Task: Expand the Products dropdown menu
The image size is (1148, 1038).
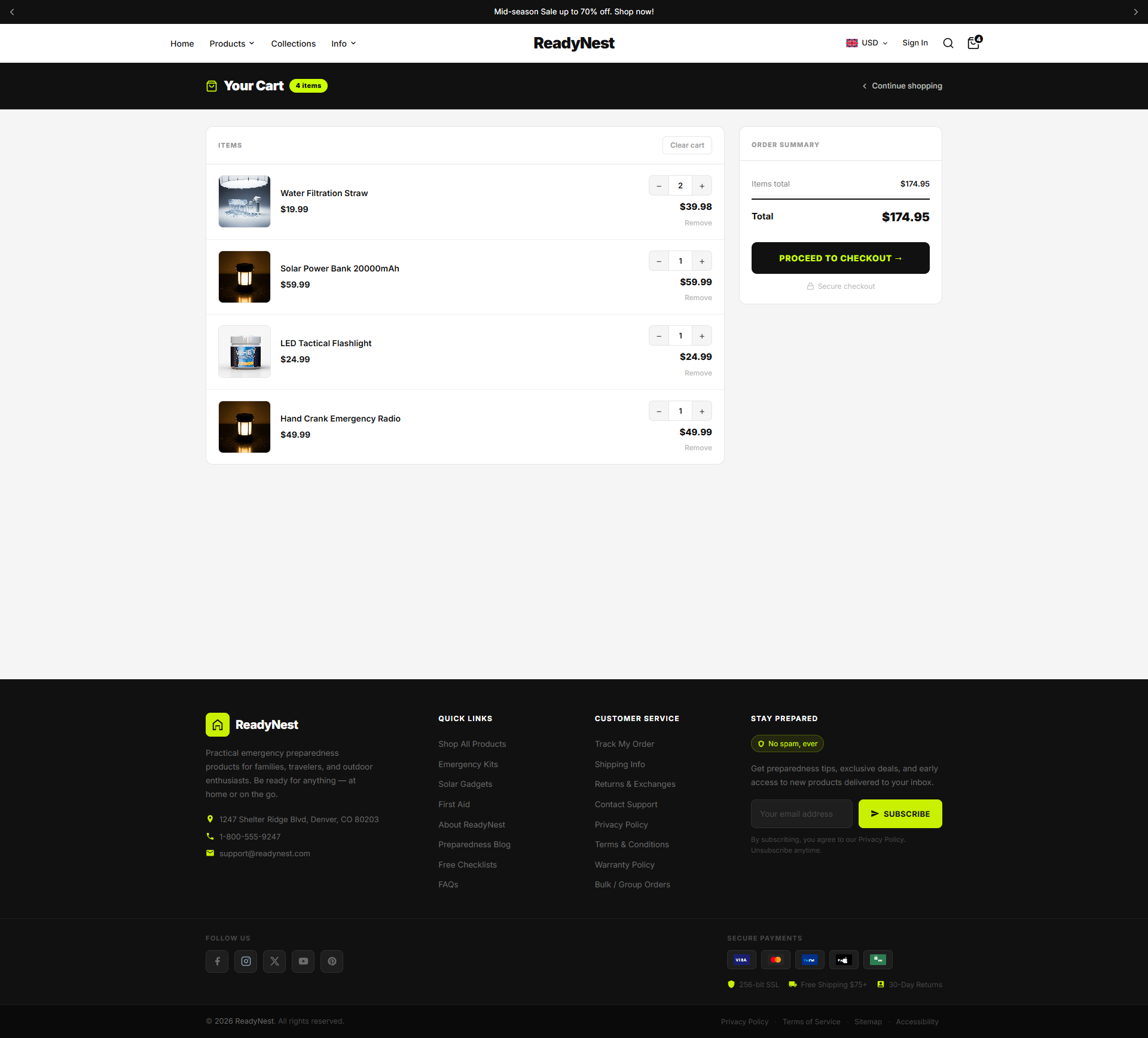Action: point(232,44)
